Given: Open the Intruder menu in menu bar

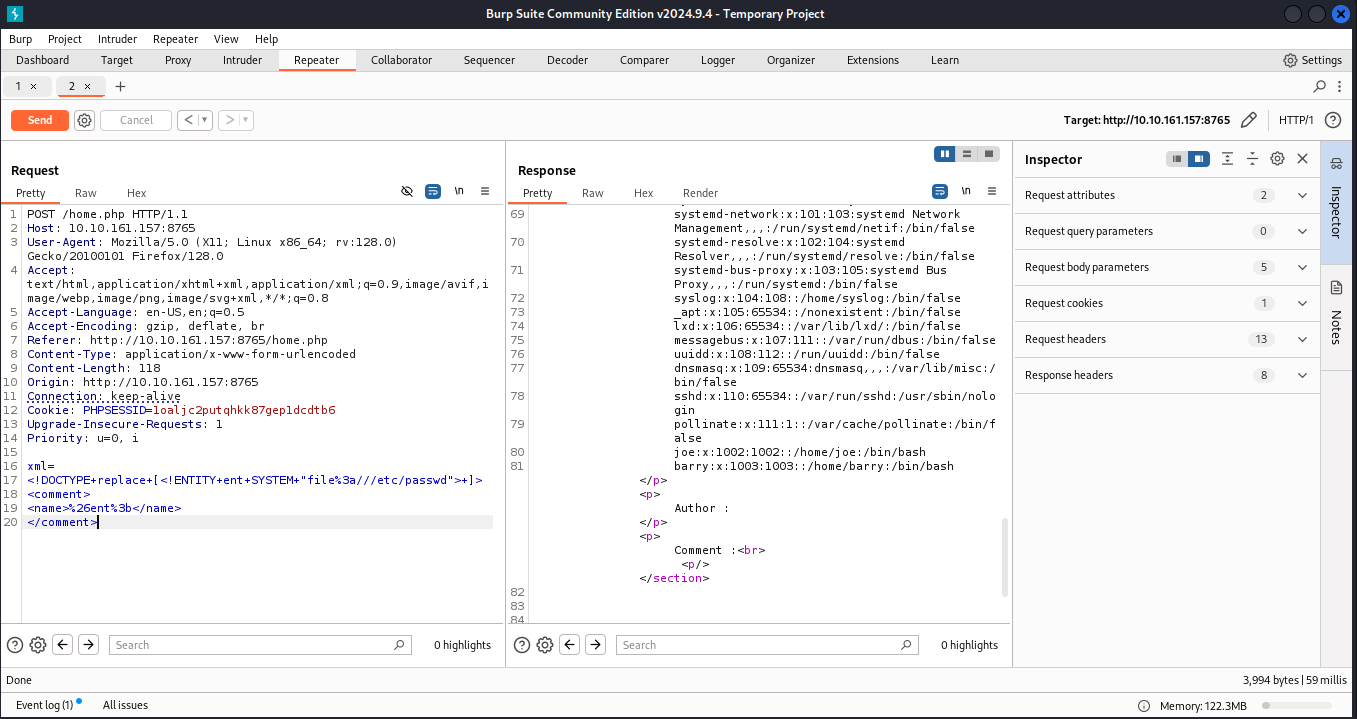Looking at the screenshot, I should pyautogui.click(x=117, y=39).
